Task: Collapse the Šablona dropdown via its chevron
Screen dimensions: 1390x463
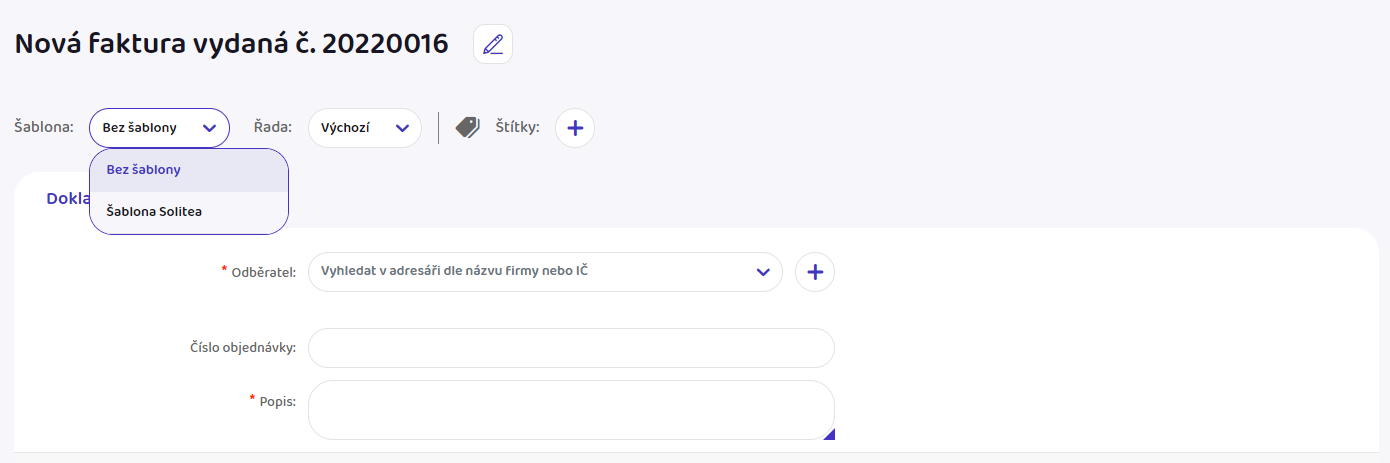Action: 210,128
